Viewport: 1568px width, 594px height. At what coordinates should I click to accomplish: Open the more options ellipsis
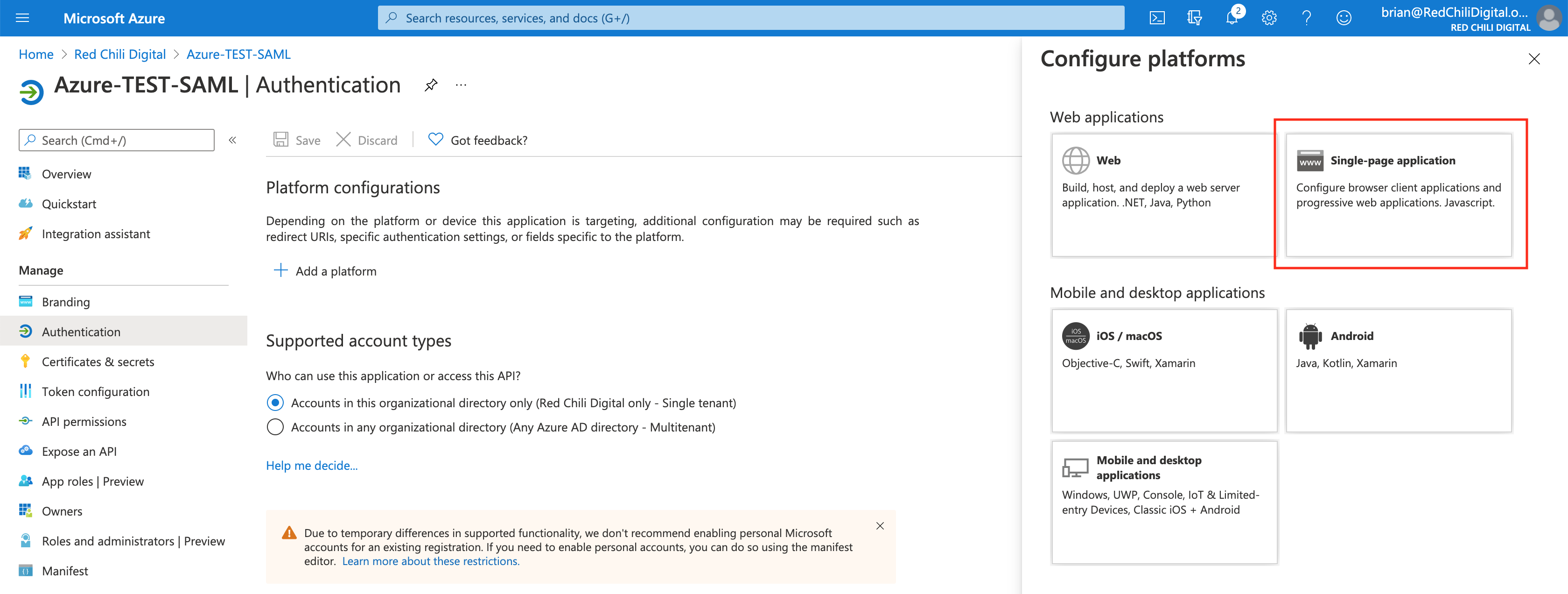click(461, 85)
